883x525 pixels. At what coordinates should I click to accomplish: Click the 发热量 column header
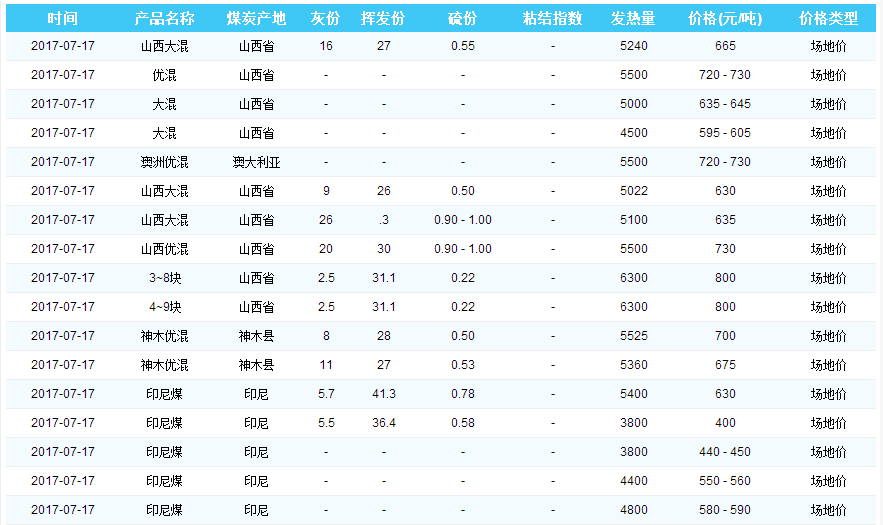tap(633, 19)
